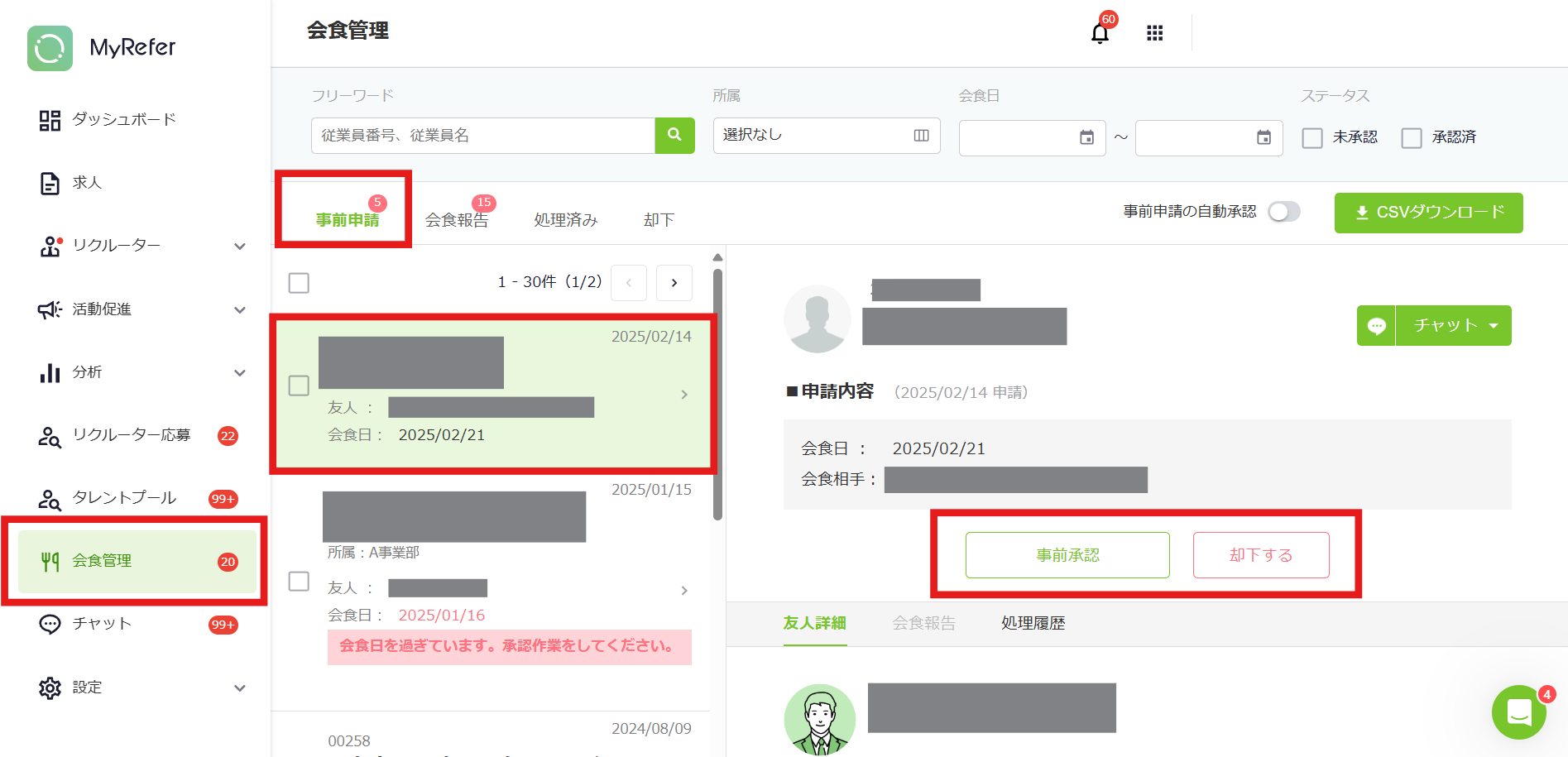This screenshot has height=757, width=1568.
Task: Click the green search magnifier button
Action: click(x=674, y=135)
